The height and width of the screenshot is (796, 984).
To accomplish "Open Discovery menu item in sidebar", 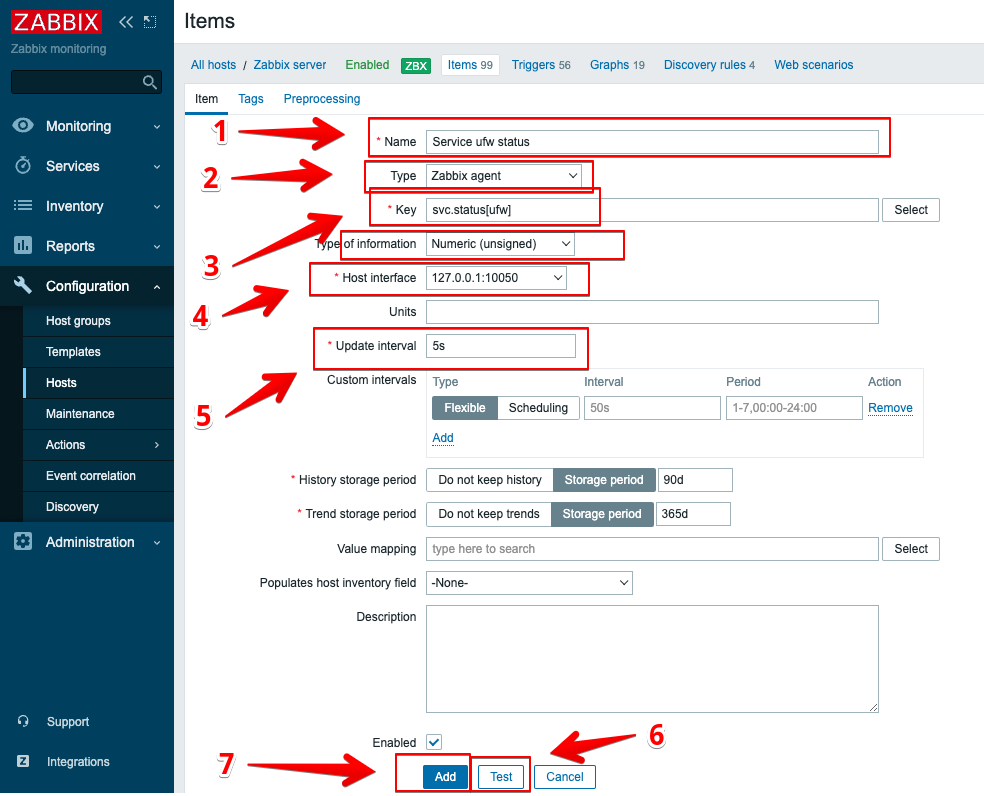I will [72, 507].
